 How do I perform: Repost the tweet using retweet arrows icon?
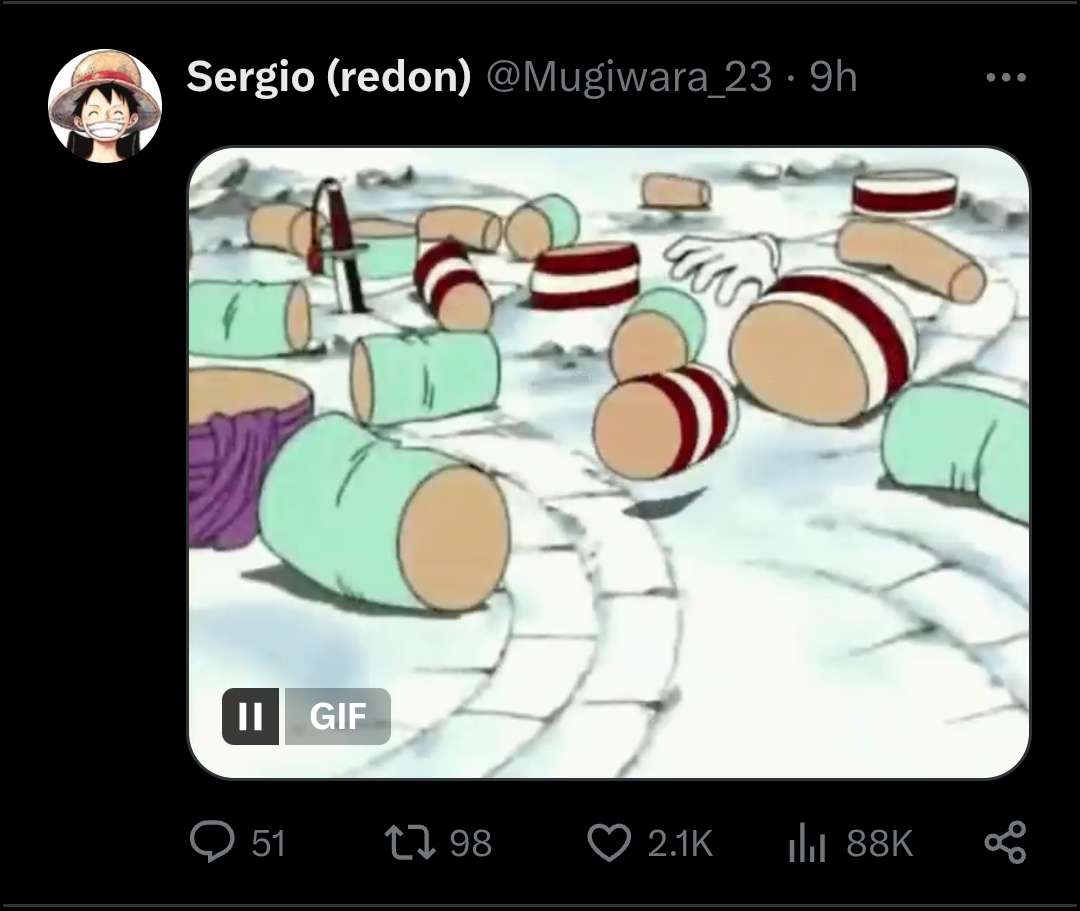[412, 842]
